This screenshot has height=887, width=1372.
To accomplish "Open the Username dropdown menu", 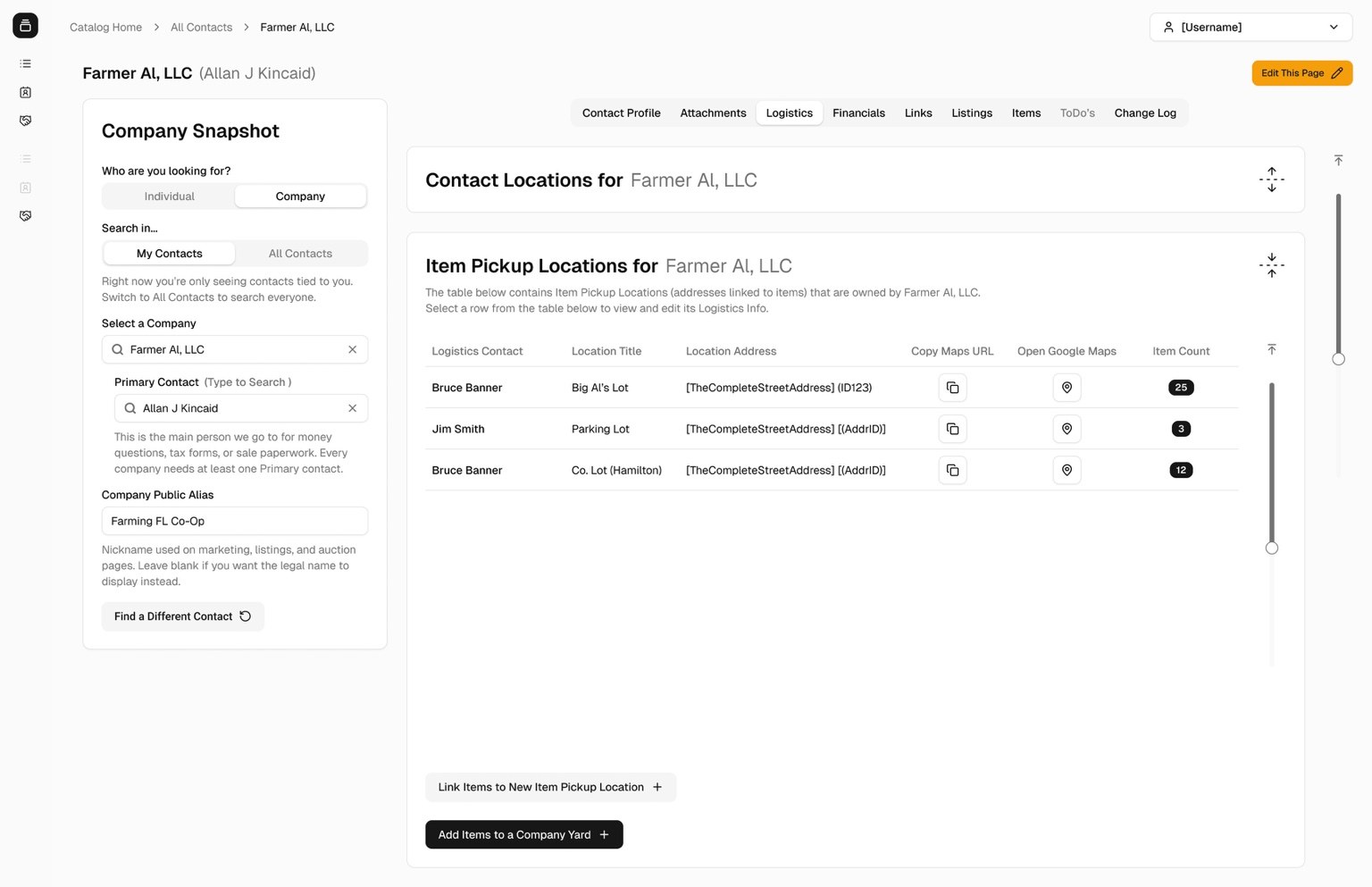I will [x=1250, y=27].
